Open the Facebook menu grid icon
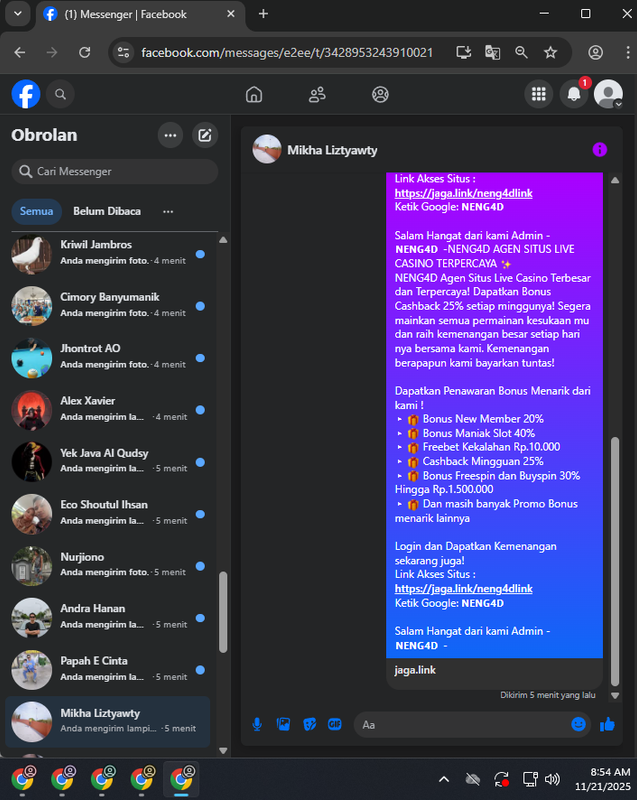 [539, 94]
